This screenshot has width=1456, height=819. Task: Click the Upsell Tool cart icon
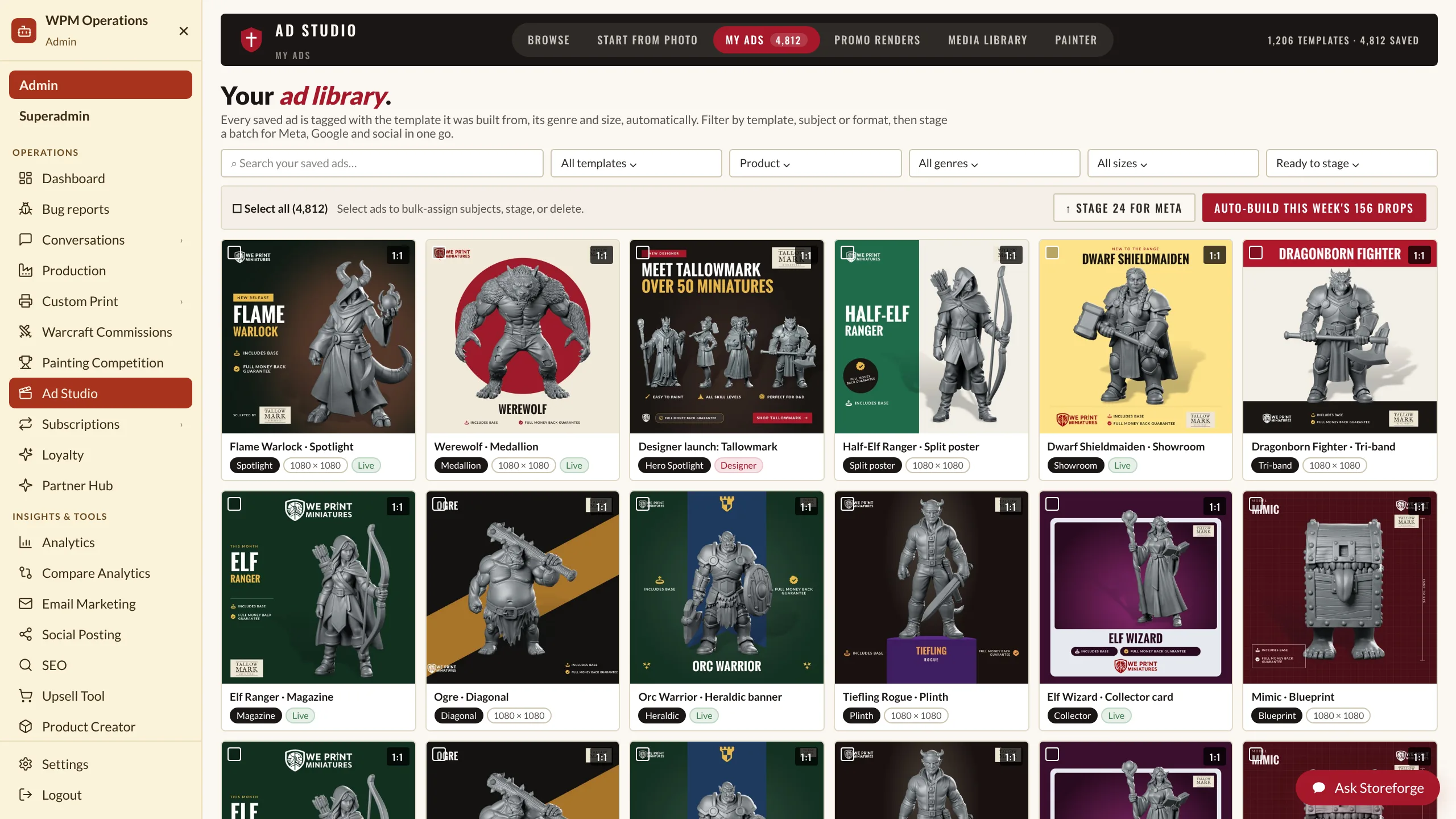[x=26, y=696]
